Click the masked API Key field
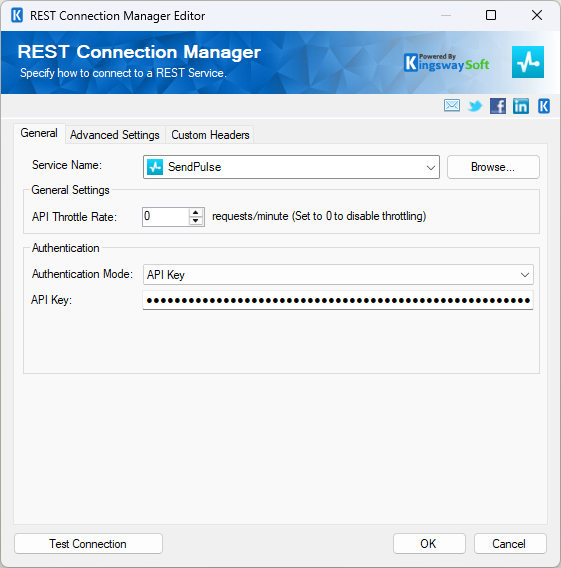561x568 pixels. tap(338, 300)
